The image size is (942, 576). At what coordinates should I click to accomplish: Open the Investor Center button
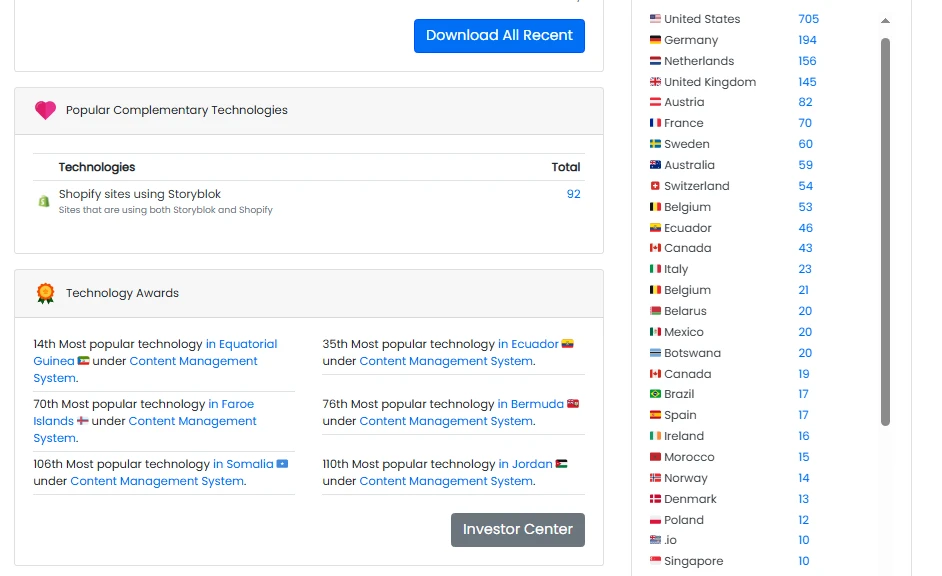point(517,529)
